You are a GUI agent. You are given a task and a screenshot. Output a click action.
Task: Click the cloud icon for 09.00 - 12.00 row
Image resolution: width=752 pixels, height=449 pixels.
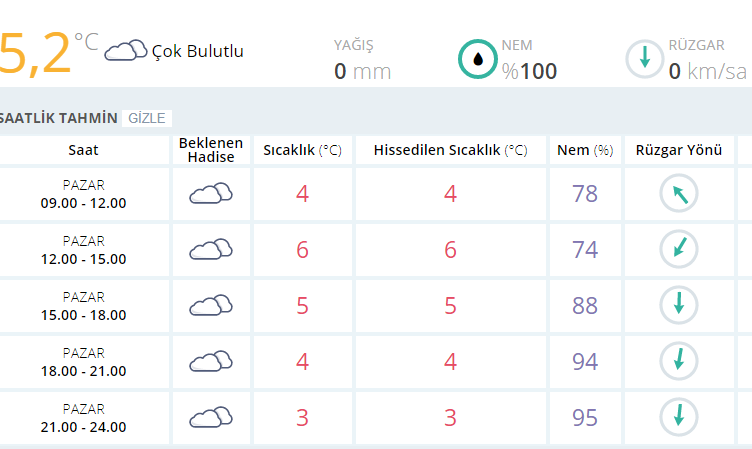coord(211,193)
